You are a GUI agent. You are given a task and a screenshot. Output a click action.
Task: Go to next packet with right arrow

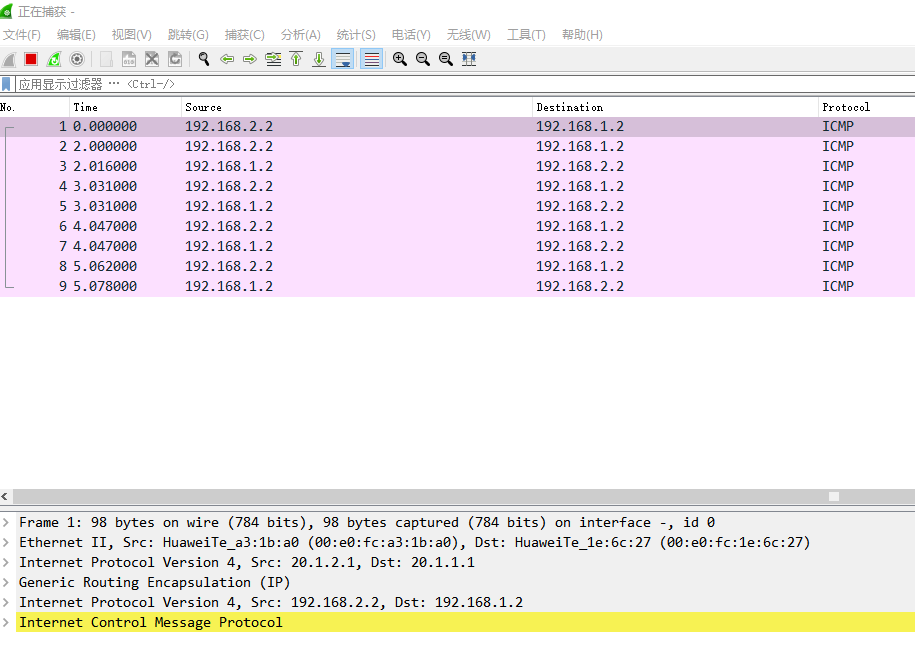pyautogui.click(x=250, y=59)
